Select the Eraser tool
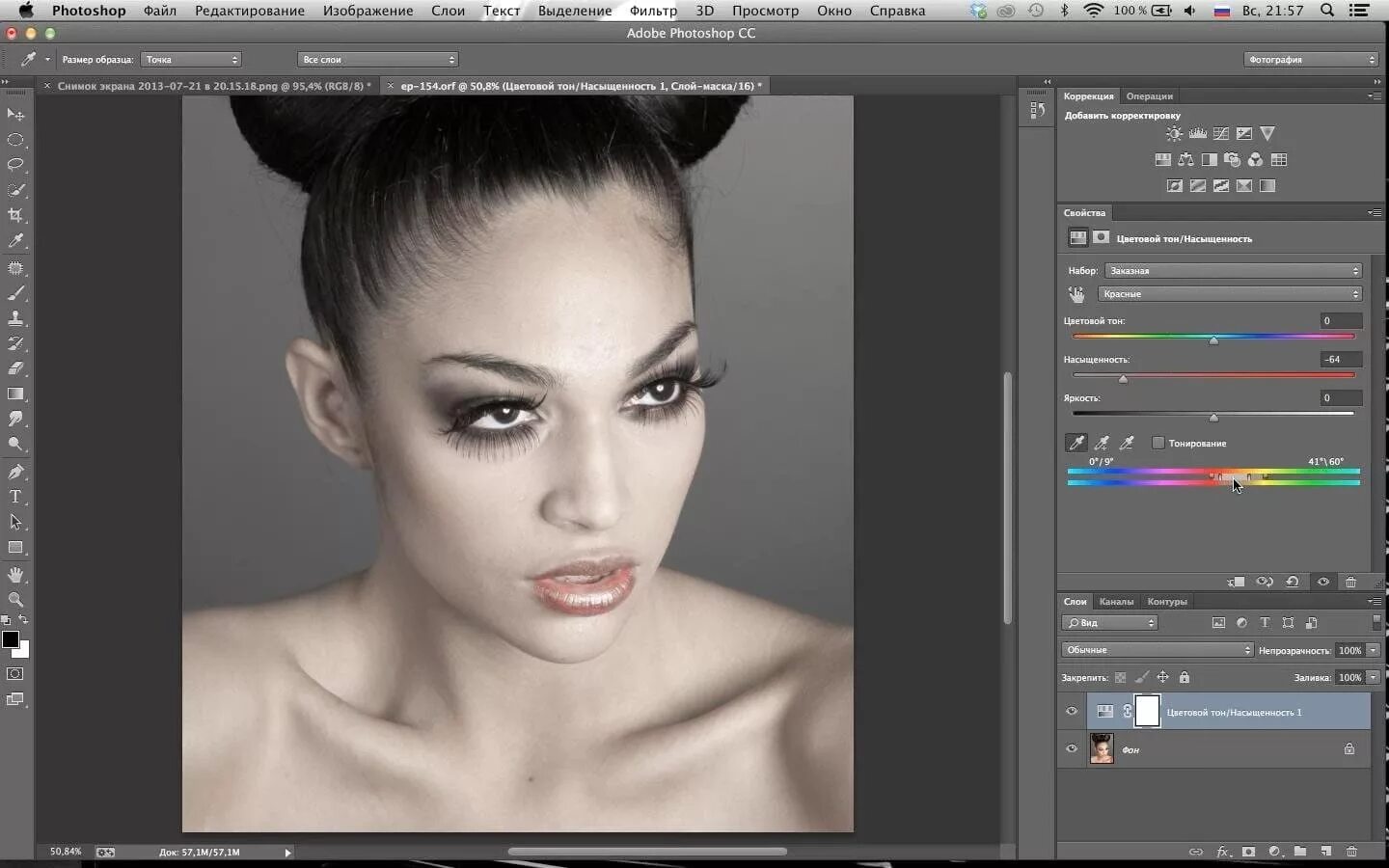Image resolution: width=1389 pixels, height=868 pixels. point(15,368)
